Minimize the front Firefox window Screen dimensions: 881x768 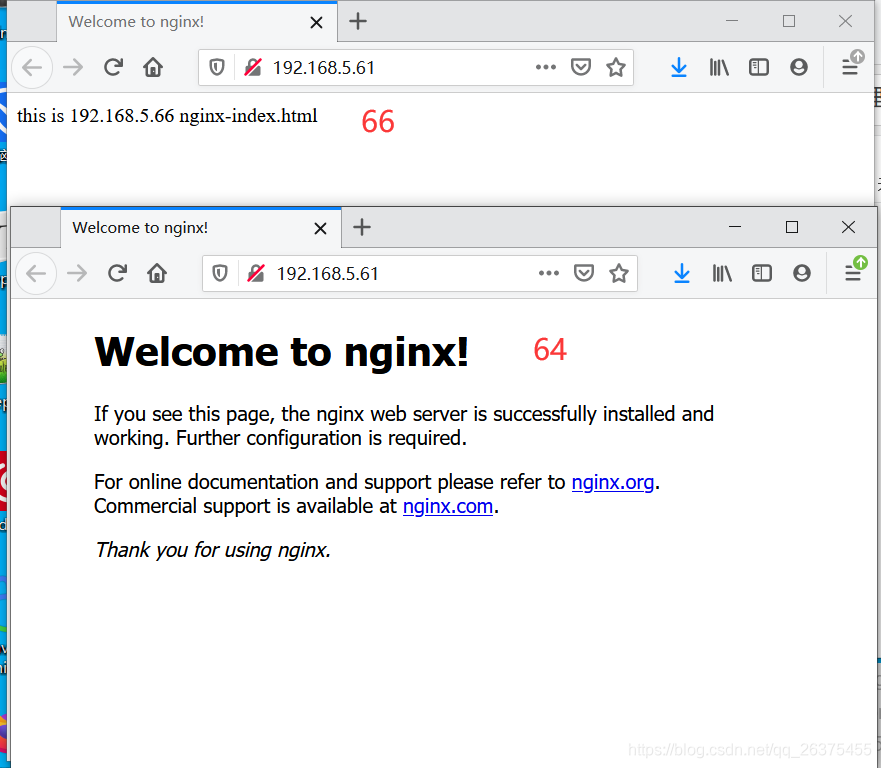click(x=734, y=227)
